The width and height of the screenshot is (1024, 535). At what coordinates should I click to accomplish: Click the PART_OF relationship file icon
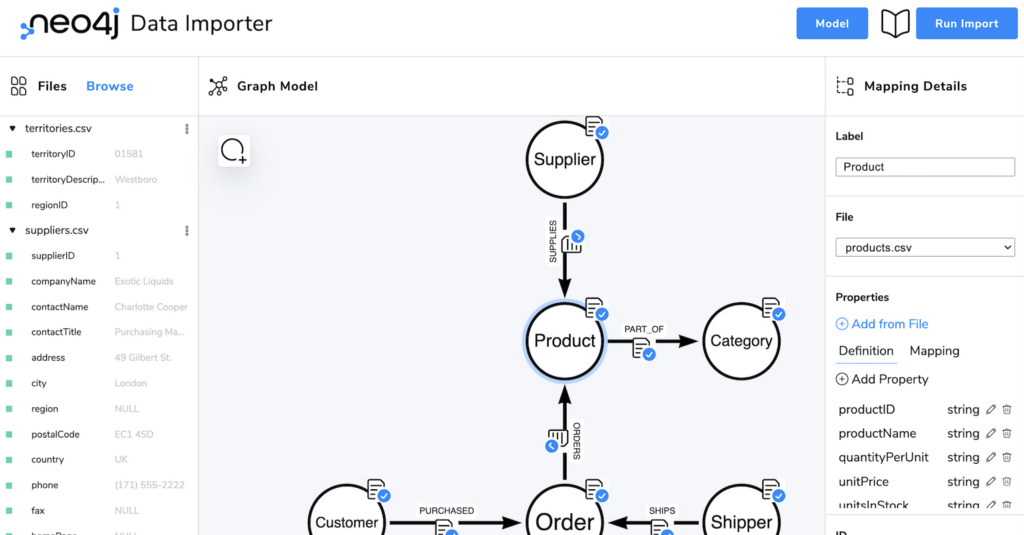tap(643, 349)
